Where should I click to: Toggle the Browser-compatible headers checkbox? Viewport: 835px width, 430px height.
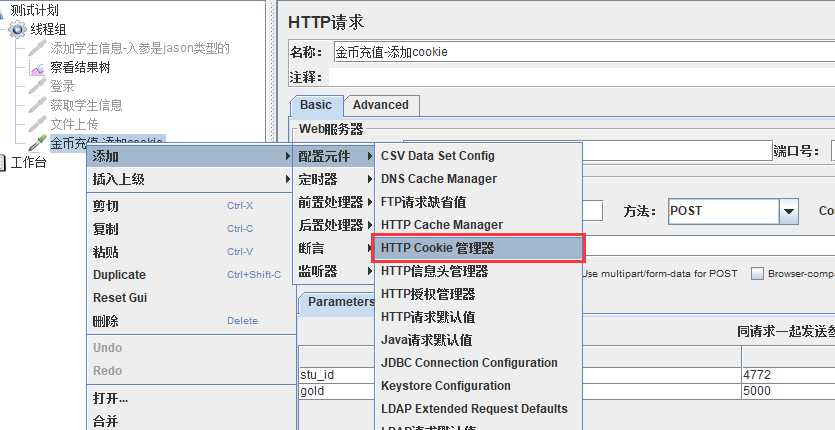[757, 274]
